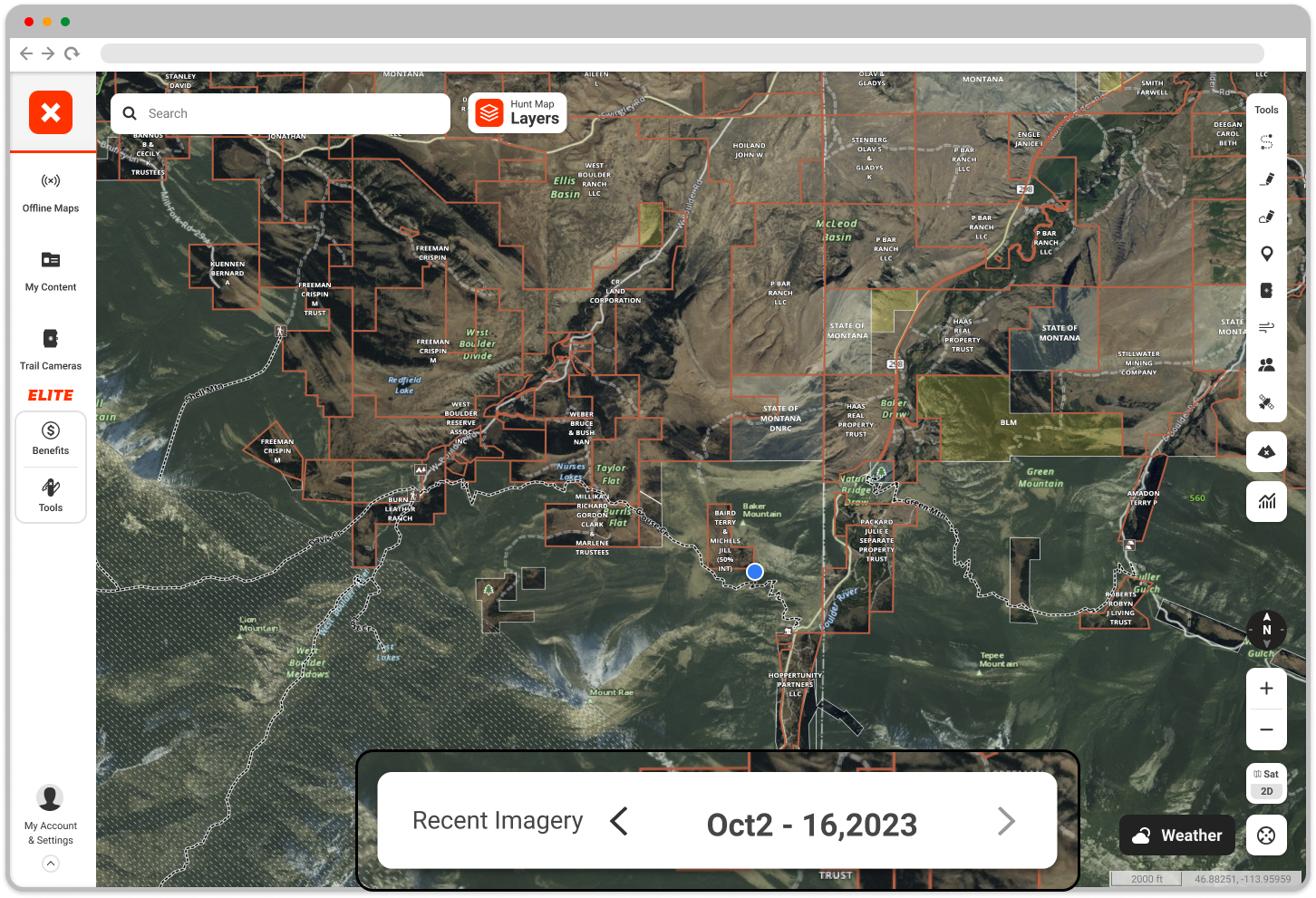This screenshot has height=898, width=1316.
Task: Click the BLM parcel label
Action: pyautogui.click(x=1009, y=422)
